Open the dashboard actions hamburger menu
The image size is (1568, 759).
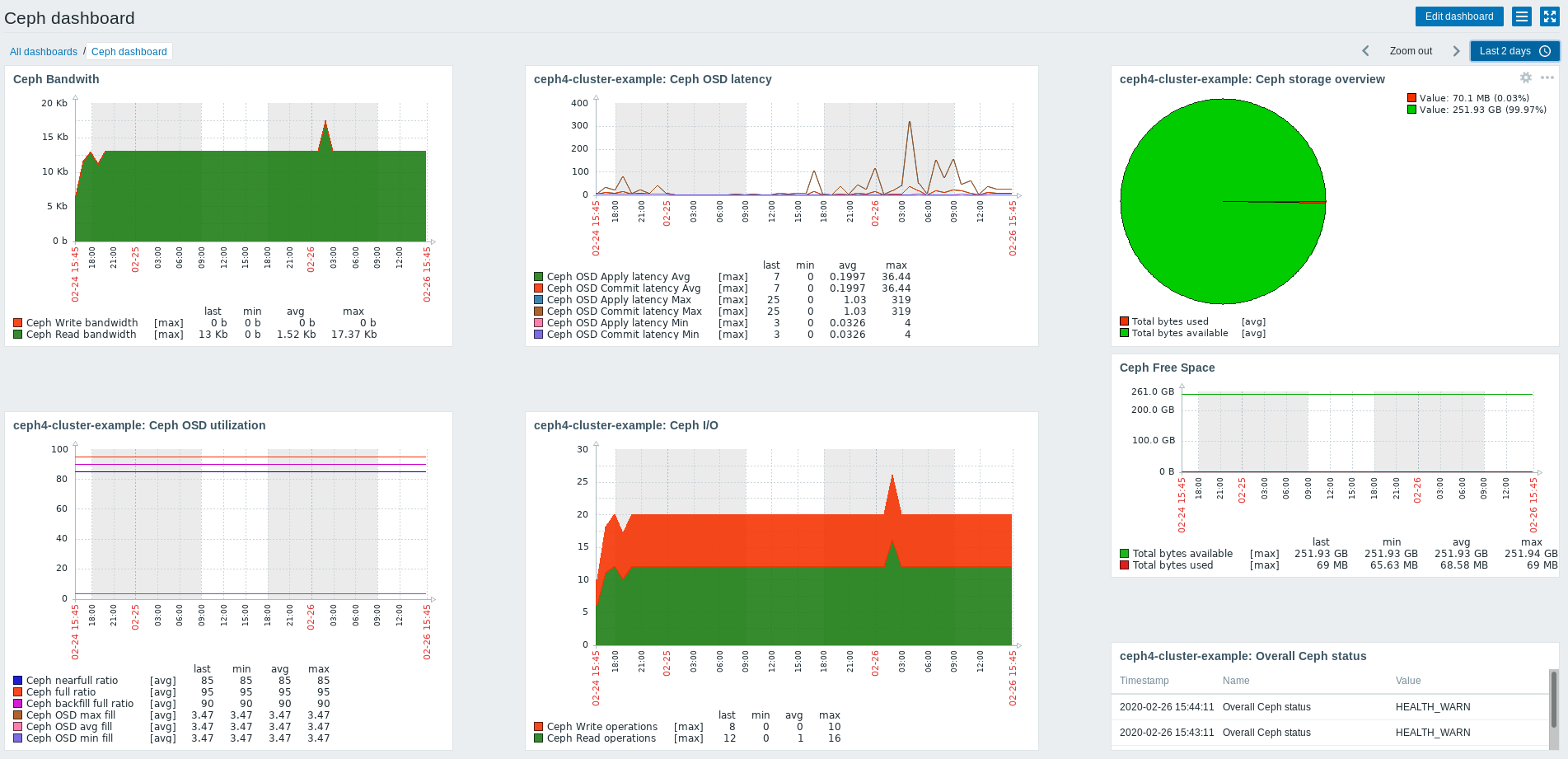[x=1522, y=16]
